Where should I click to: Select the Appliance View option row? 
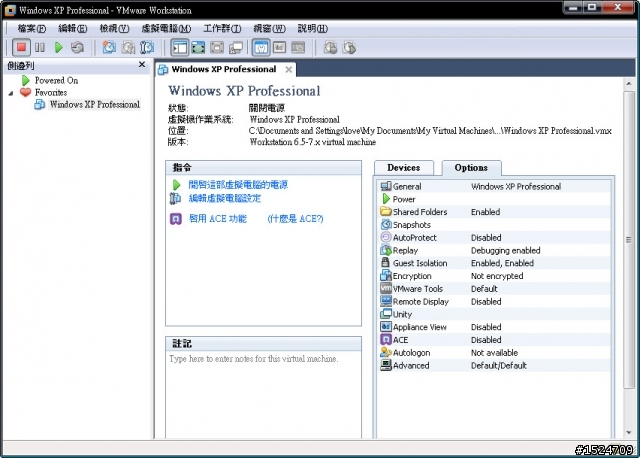click(493, 327)
